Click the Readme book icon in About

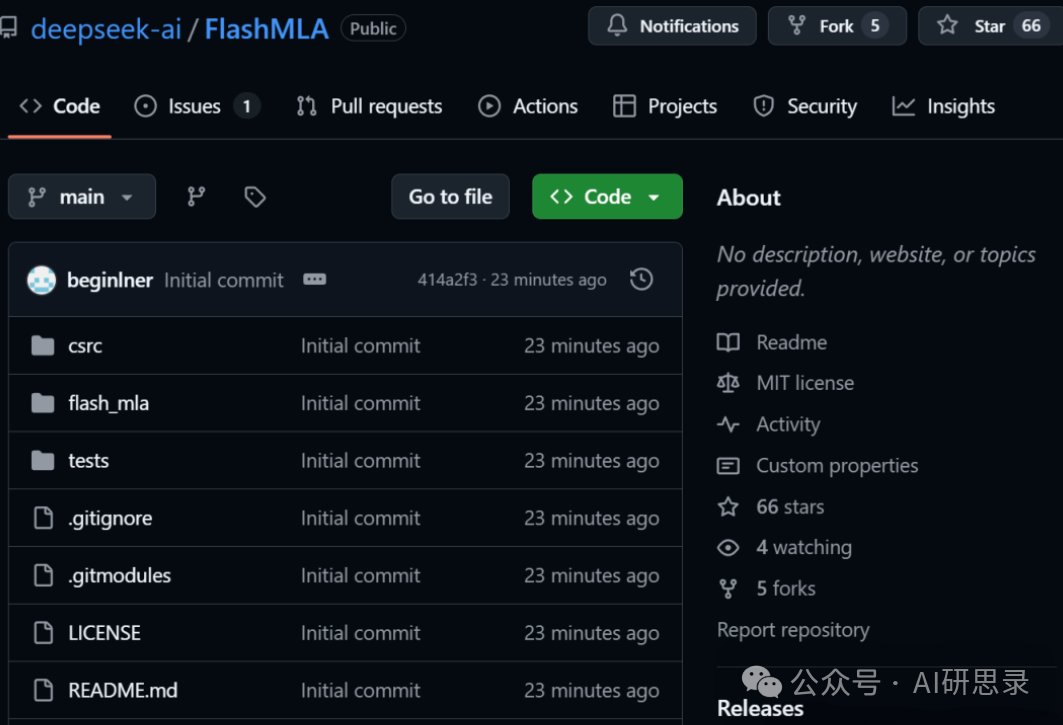click(728, 342)
